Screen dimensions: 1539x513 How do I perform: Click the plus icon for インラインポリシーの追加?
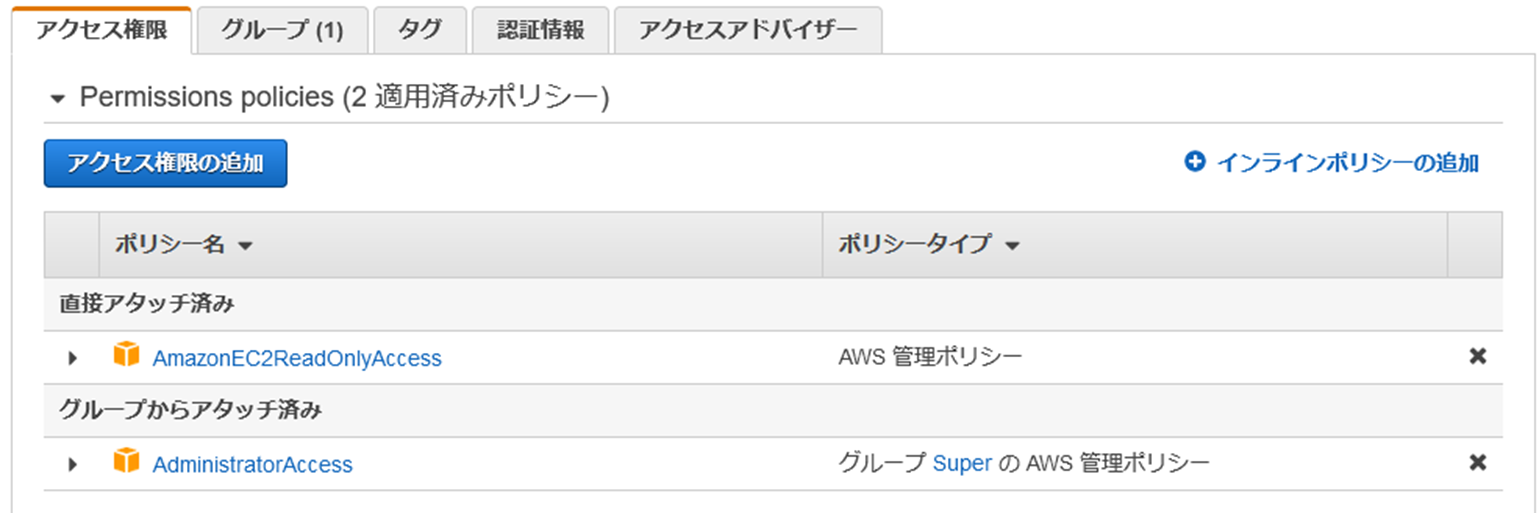point(1195,162)
